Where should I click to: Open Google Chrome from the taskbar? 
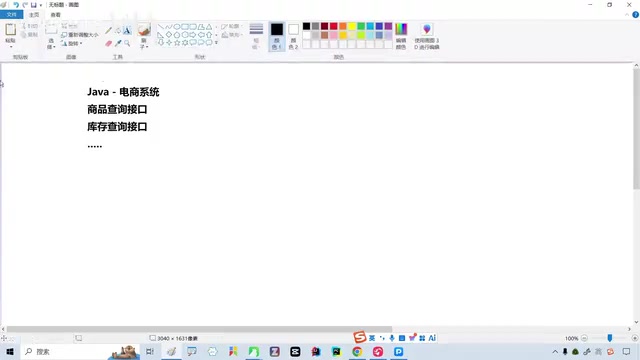pyautogui.click(x=357, y=351)
